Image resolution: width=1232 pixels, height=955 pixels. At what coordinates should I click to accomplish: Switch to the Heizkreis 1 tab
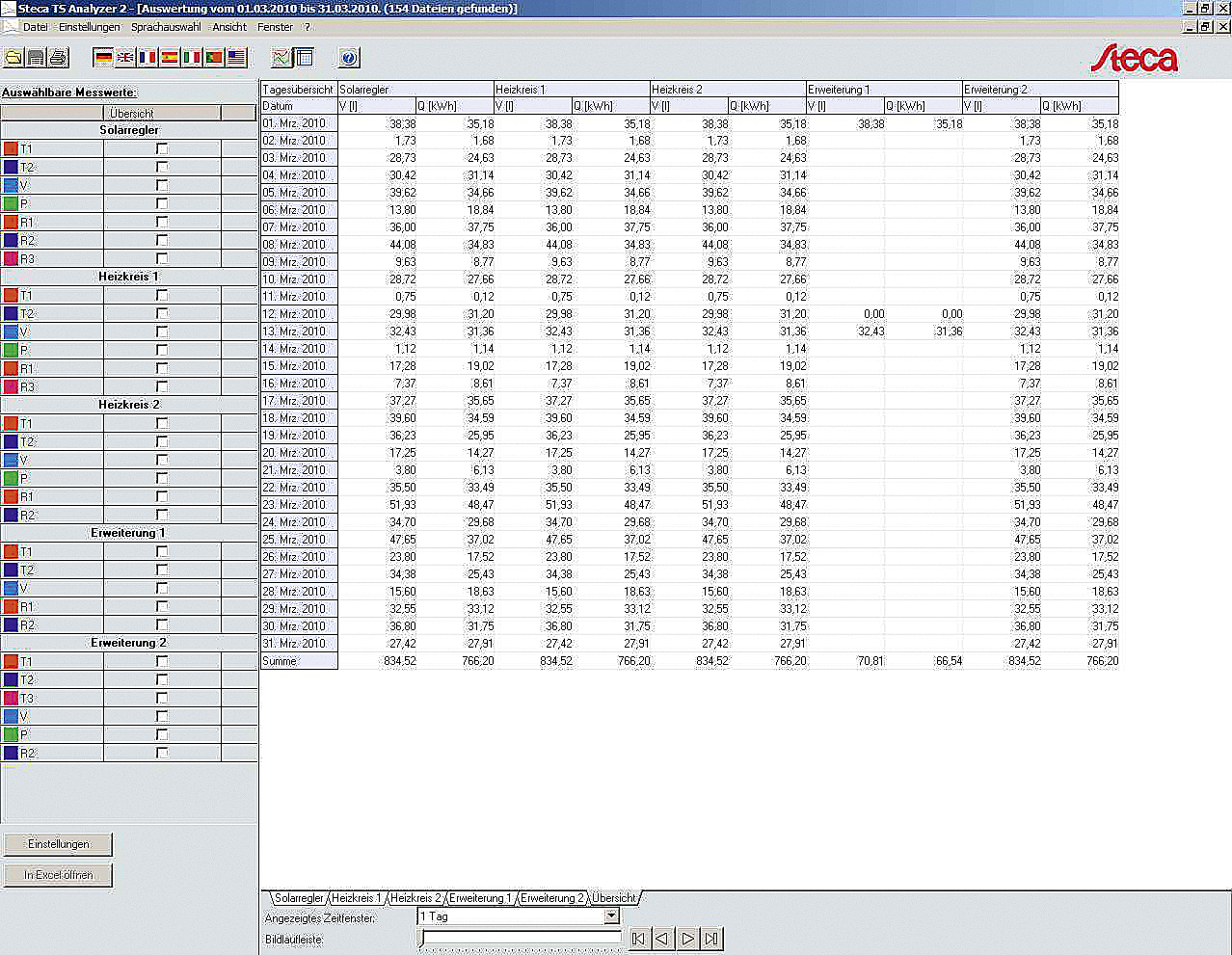(x=357, y=898)
